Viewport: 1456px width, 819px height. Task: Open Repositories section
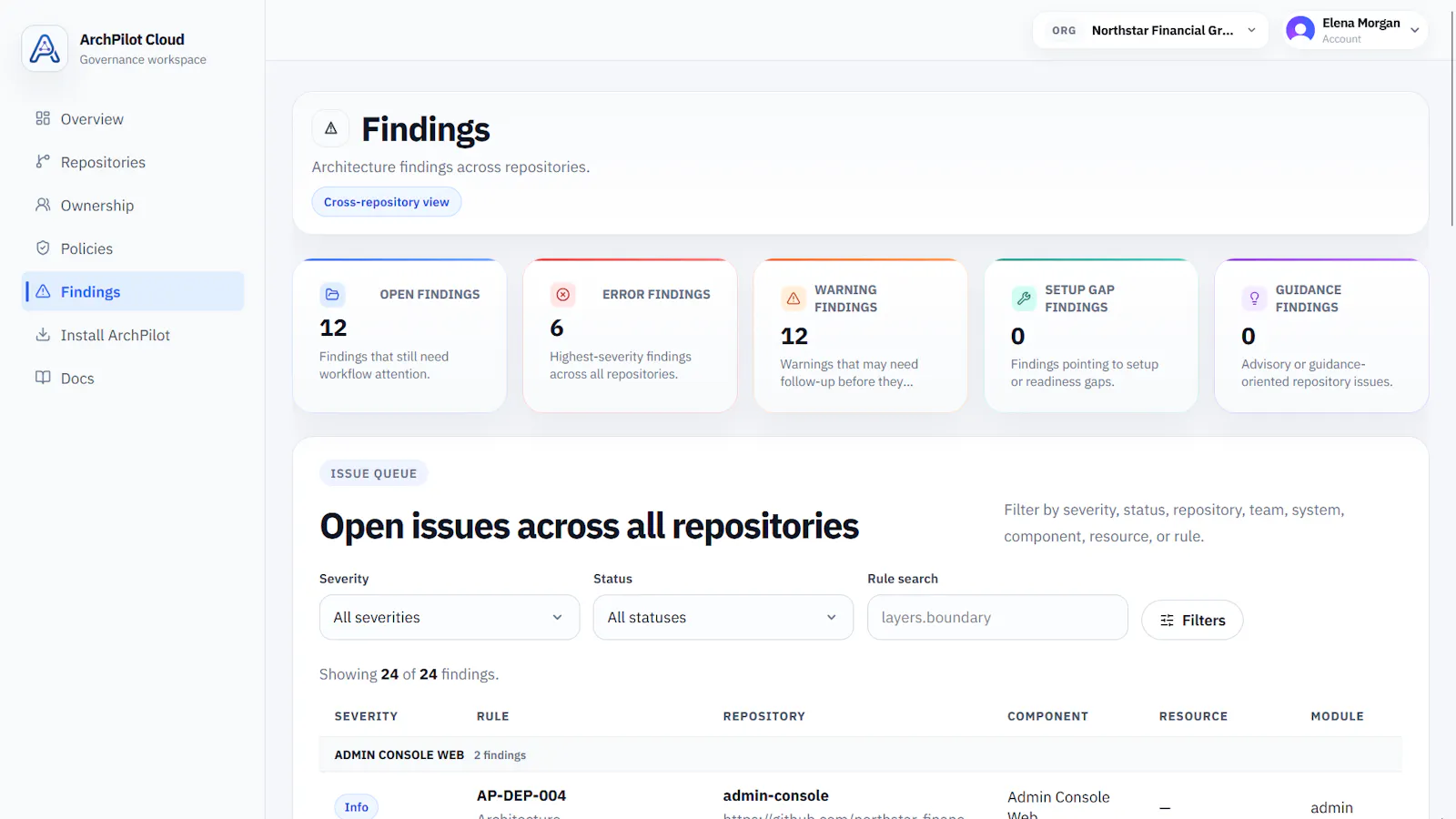coord(133,162)
